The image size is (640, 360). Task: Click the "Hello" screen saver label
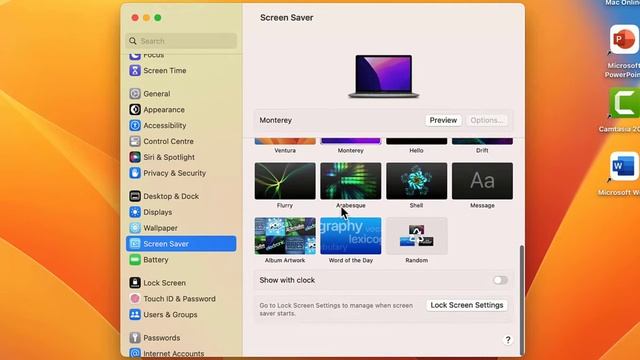click(x=416, y=150)
